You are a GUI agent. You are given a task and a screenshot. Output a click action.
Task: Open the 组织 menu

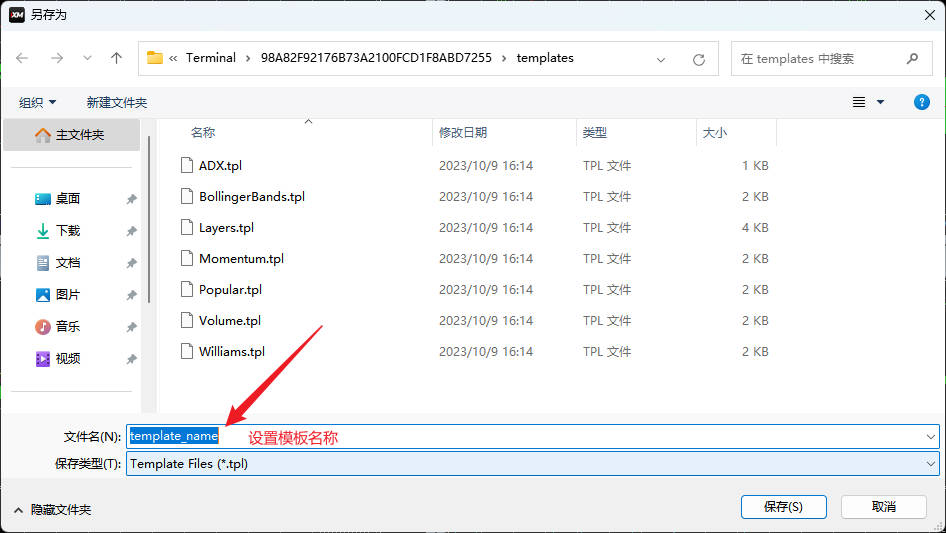click(37, 103)
